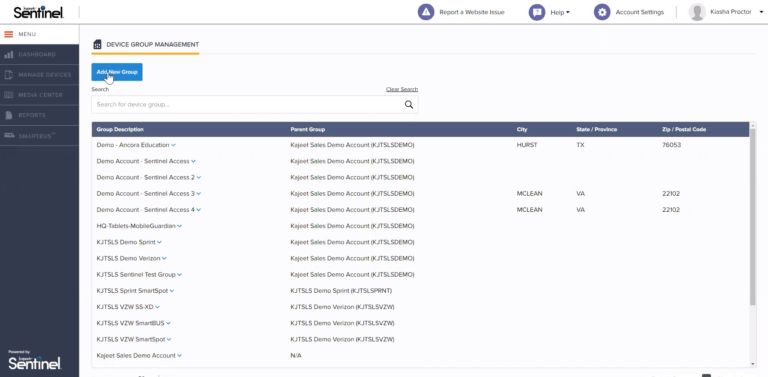Click the Help chat bubble icon
The height and width of the screenshot is (377, 768).
[x=537, y=12]
